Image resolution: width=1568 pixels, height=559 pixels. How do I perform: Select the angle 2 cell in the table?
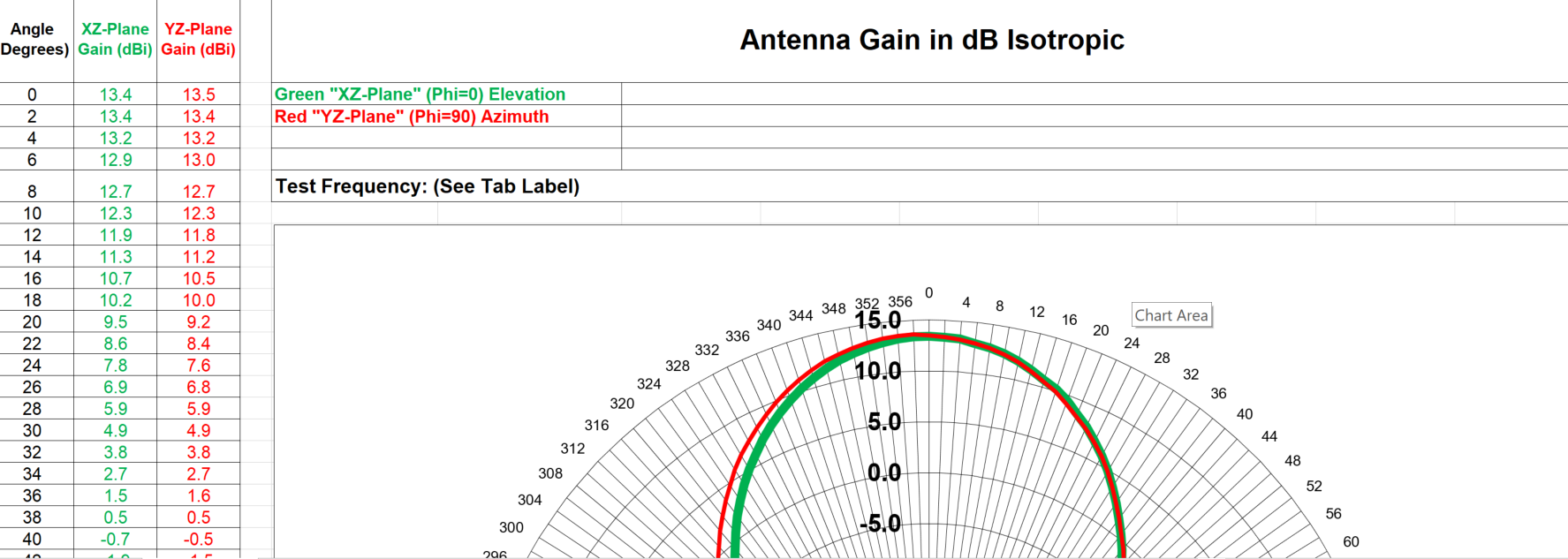[36, 117]
